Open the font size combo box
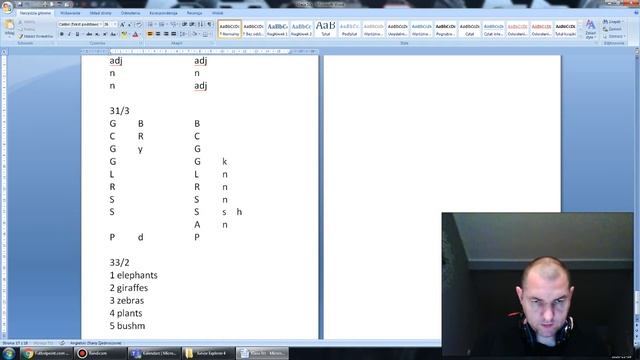The width and height of the screenshot is (640, 360). pyautogui.click(x=110, y=24)
